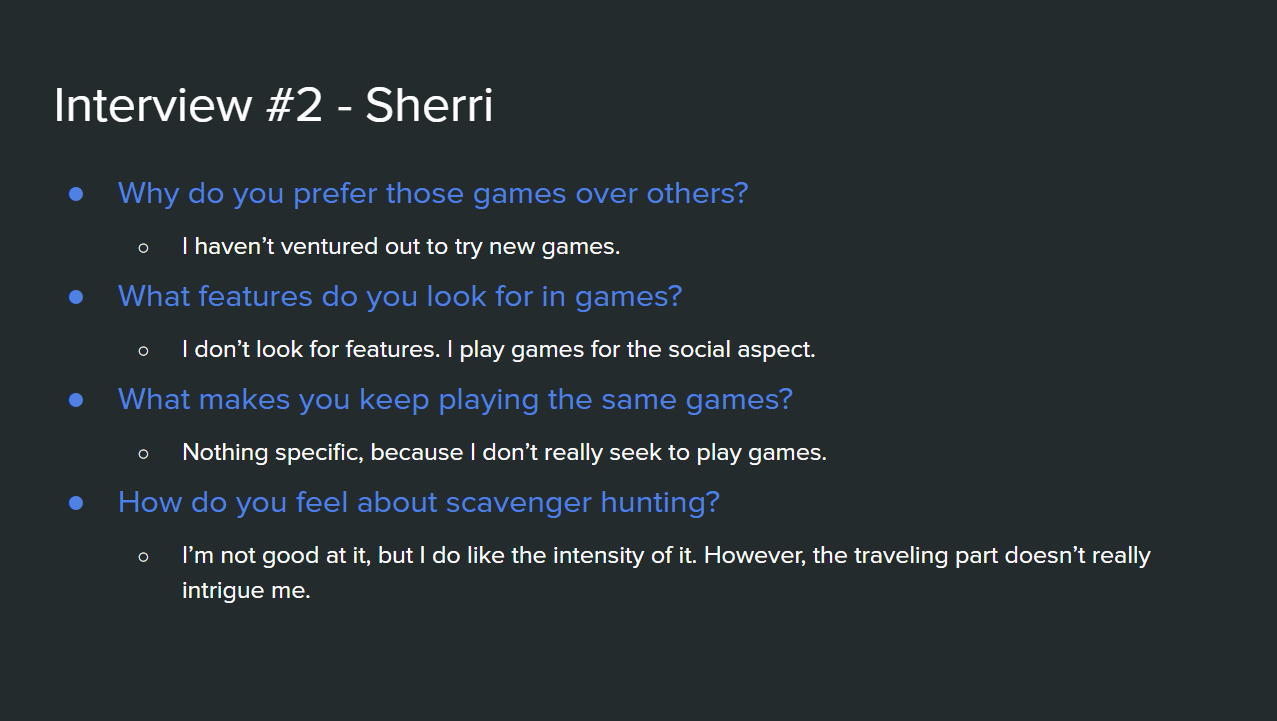Screen dimensions: 1277x721
Task: Select the blue bullet before 'How do you feel'
Action: [76, 503]
